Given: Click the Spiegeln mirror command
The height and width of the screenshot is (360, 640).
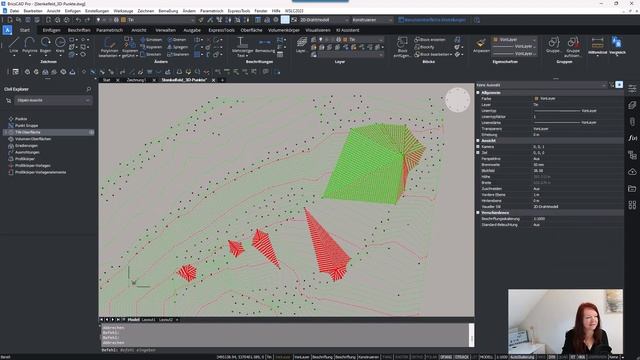Looking at the screenshot, I should [x=178, y=47].
